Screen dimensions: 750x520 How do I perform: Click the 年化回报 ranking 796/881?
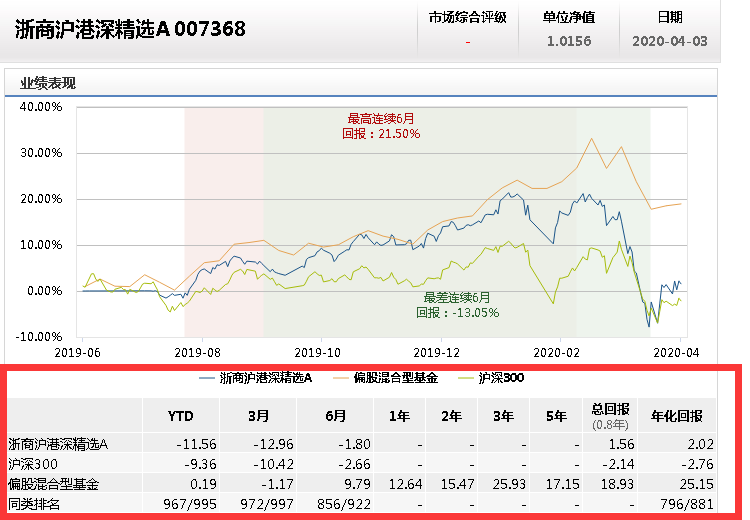(x=687, y=504)
